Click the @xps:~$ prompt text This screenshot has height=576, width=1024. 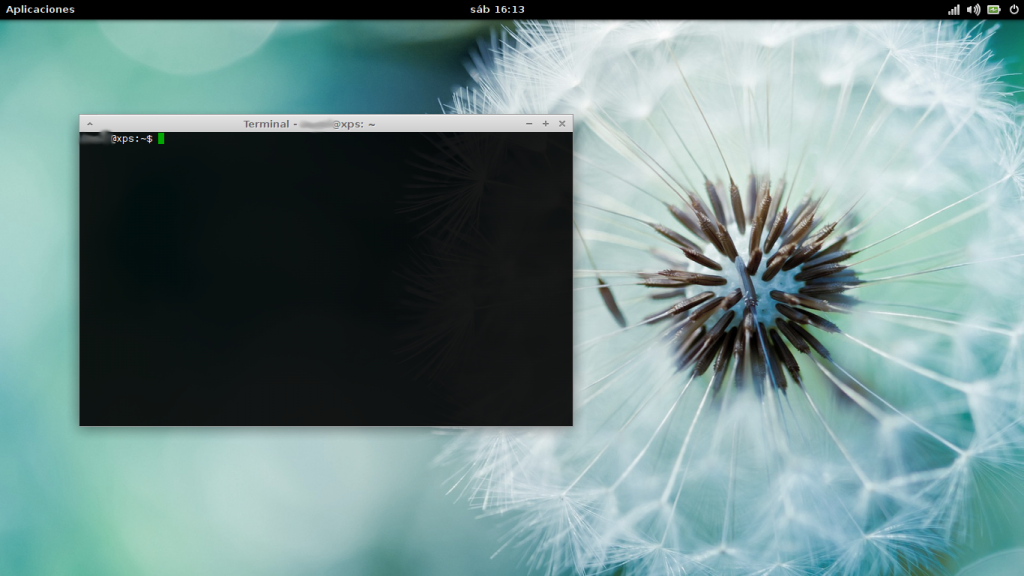tap(131, 138)
